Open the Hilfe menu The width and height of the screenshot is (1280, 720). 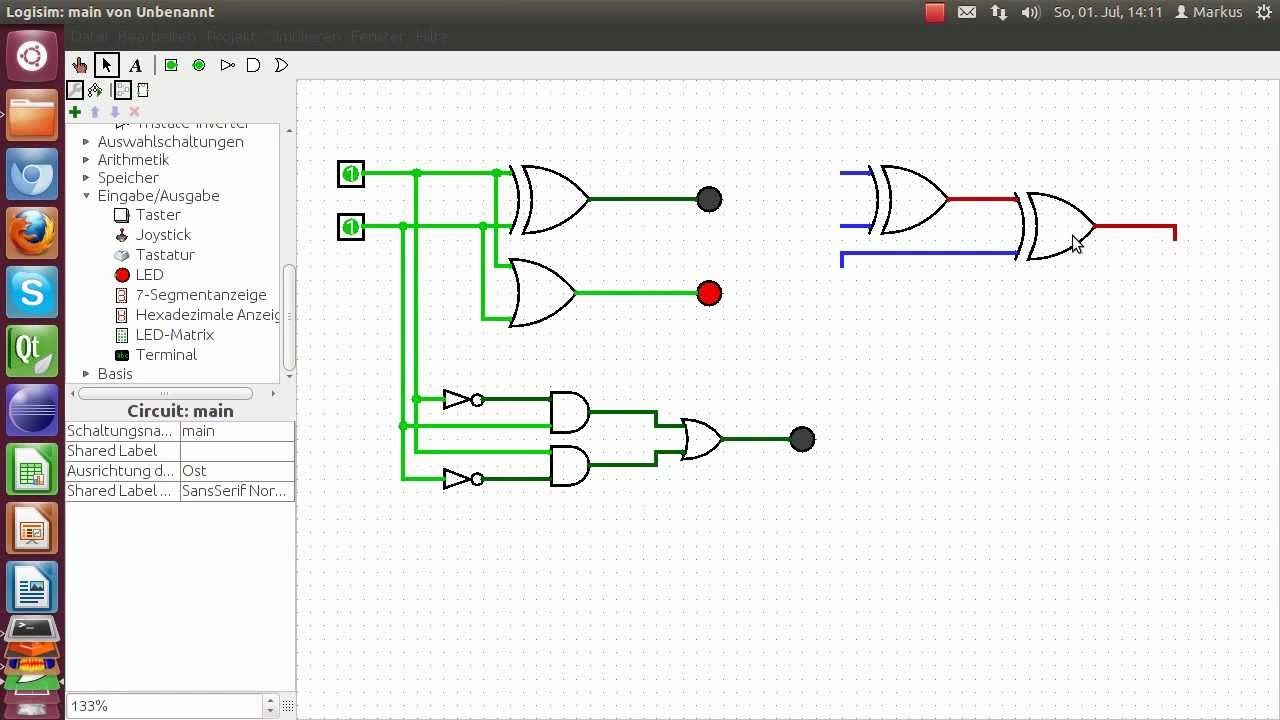[430, 37]
